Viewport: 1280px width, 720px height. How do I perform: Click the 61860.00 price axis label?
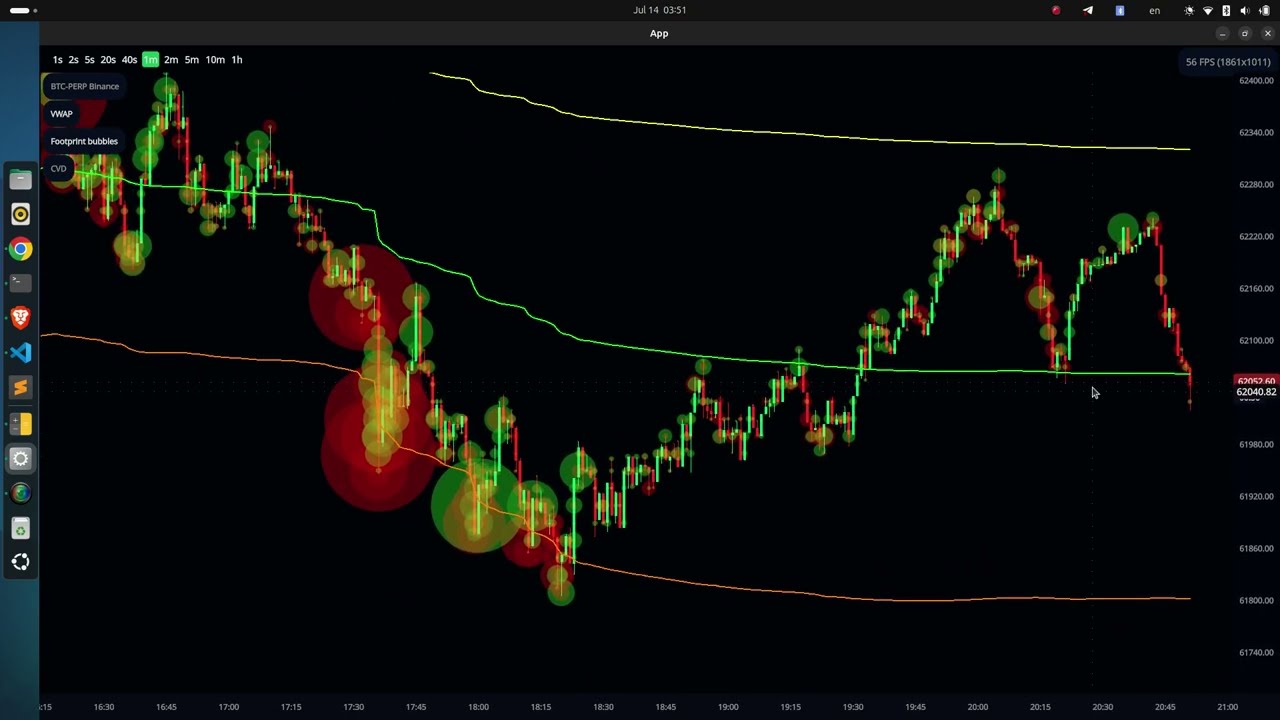click(x=1256, y=548)
